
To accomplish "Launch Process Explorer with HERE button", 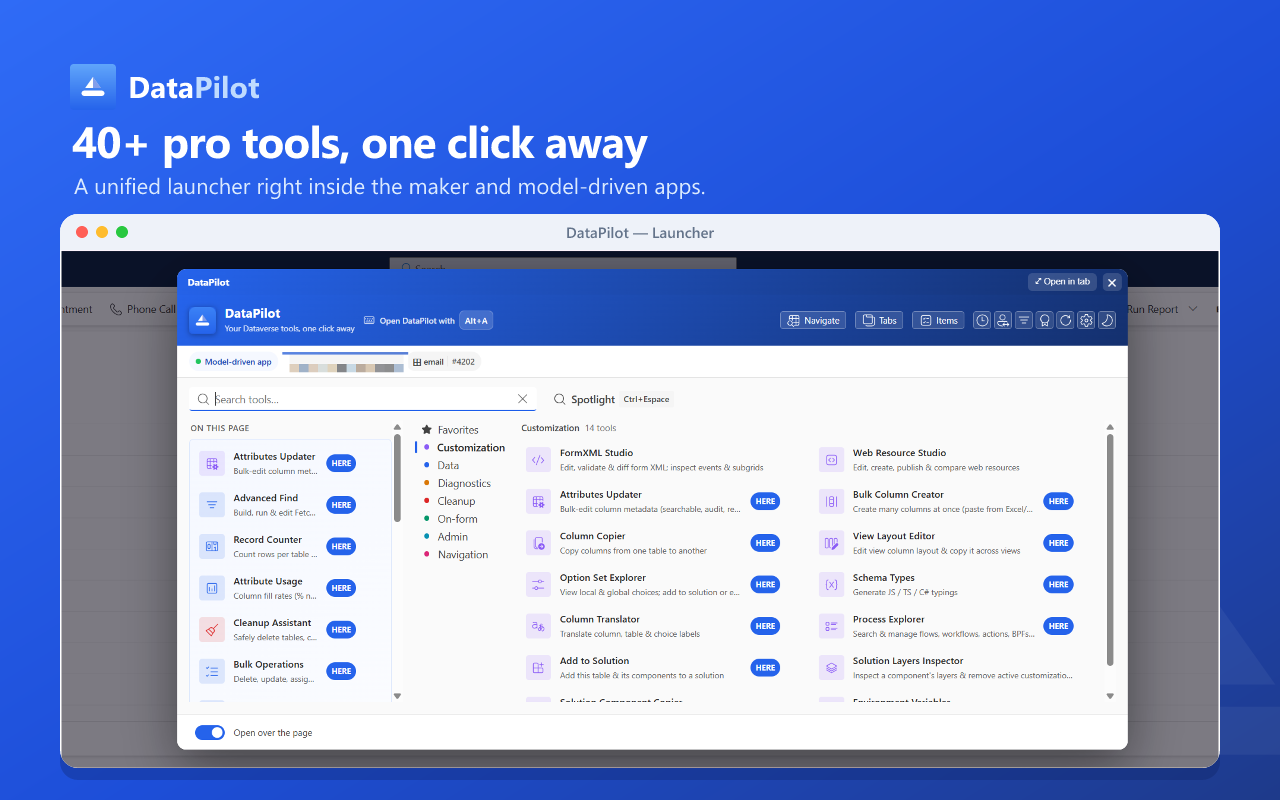I will (x=1058, y=626).
